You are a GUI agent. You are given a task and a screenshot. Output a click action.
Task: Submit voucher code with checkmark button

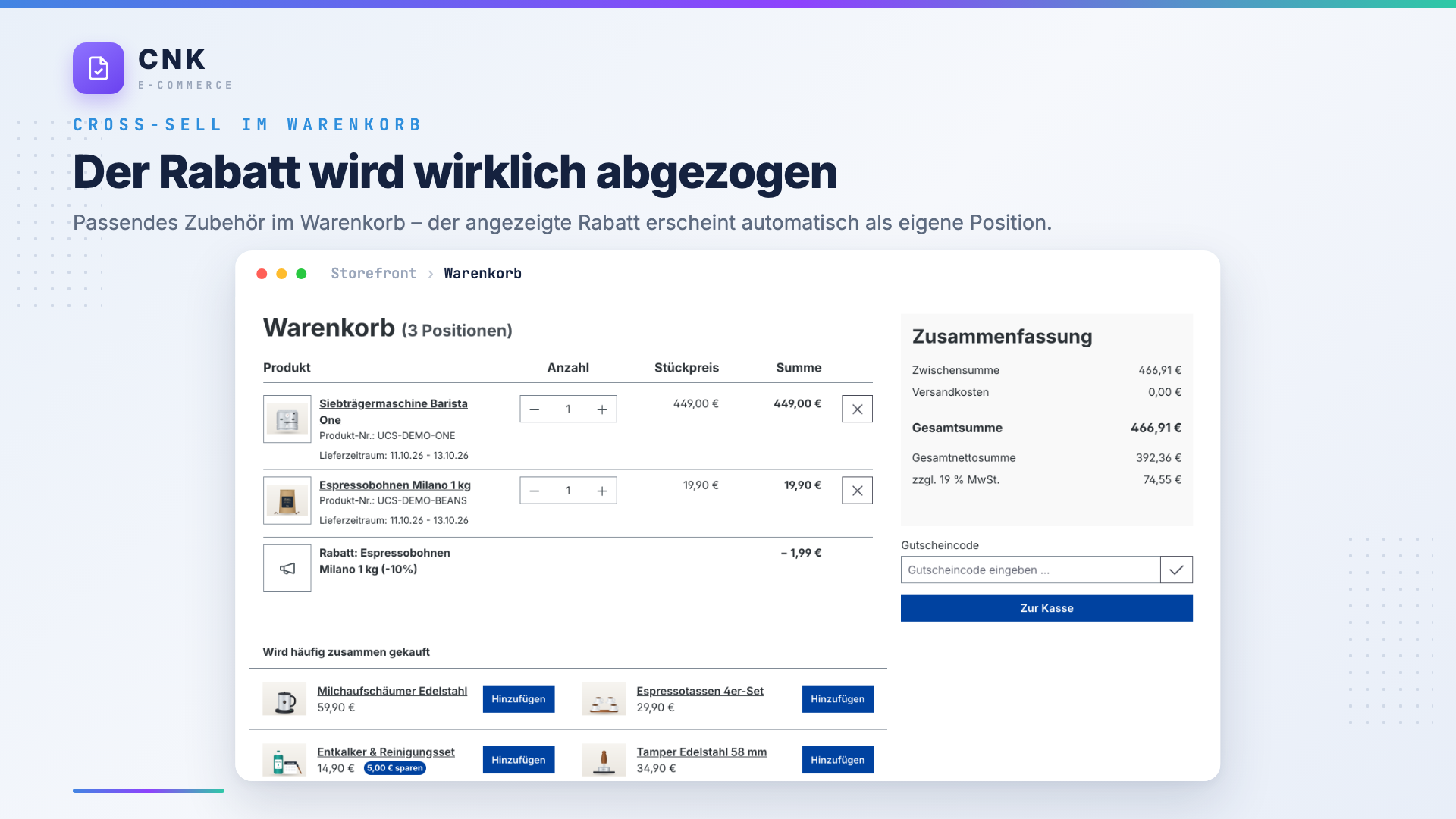[1176, 570]
